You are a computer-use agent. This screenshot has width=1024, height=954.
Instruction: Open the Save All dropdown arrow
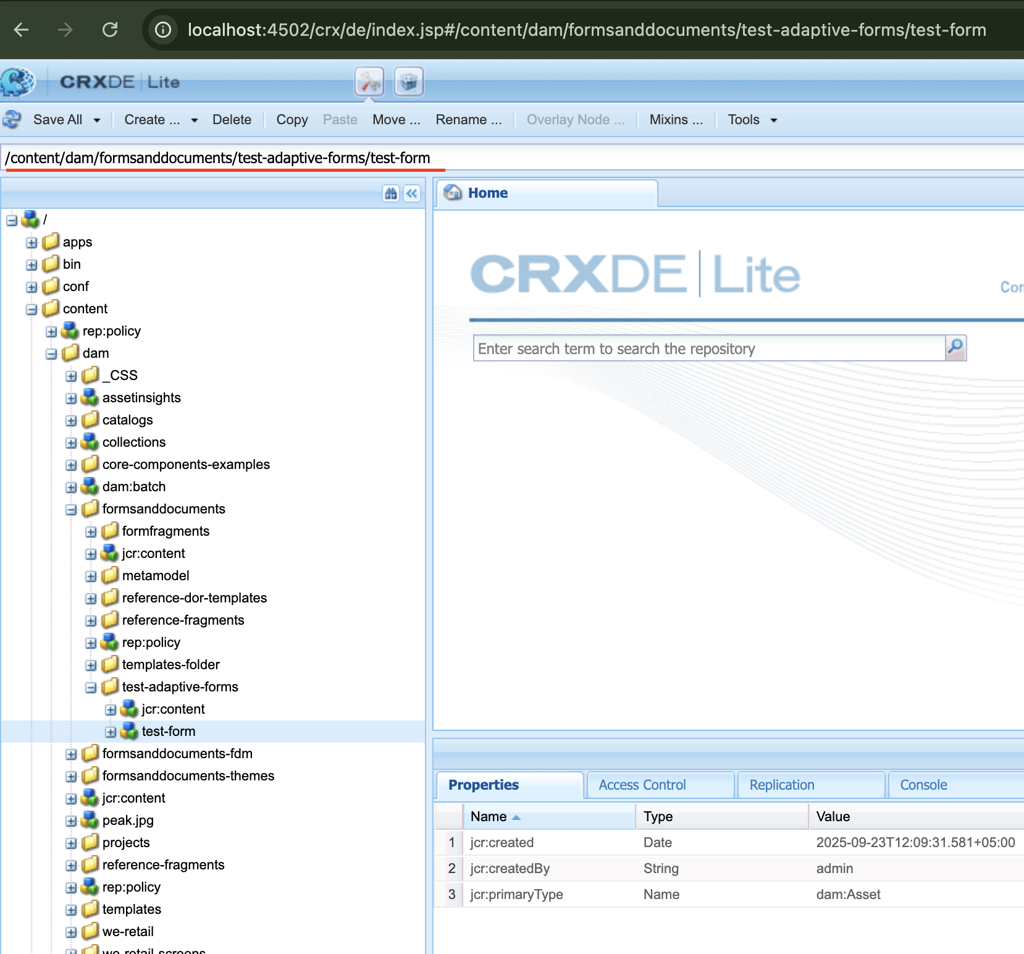click(97, 120)
